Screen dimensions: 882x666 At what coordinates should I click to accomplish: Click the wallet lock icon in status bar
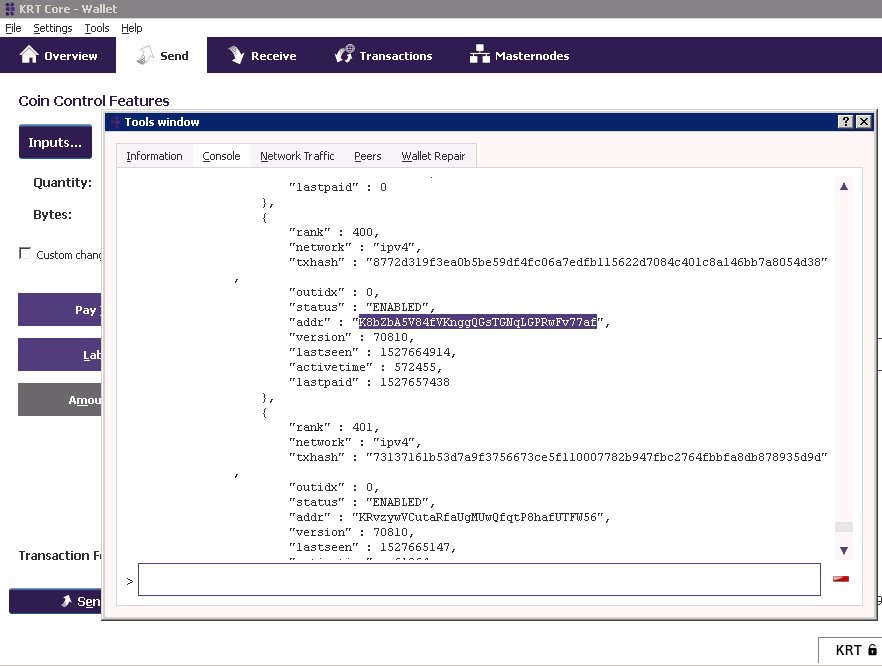coord(872,650)
